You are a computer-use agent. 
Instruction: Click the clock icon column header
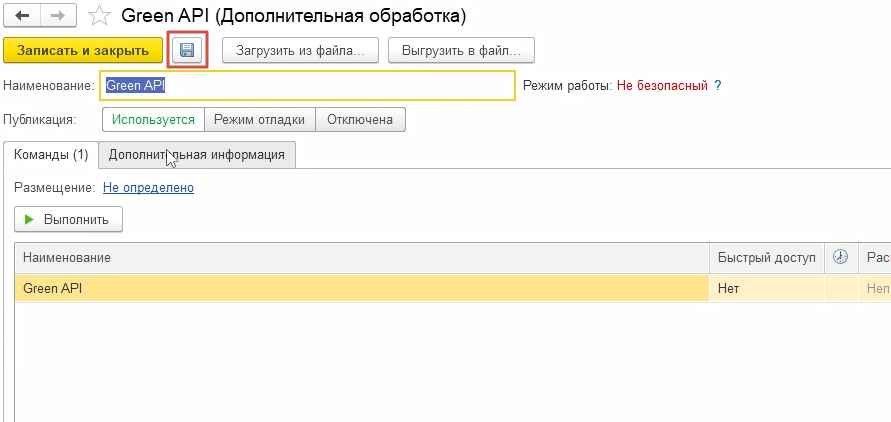[x=840, y=258]
